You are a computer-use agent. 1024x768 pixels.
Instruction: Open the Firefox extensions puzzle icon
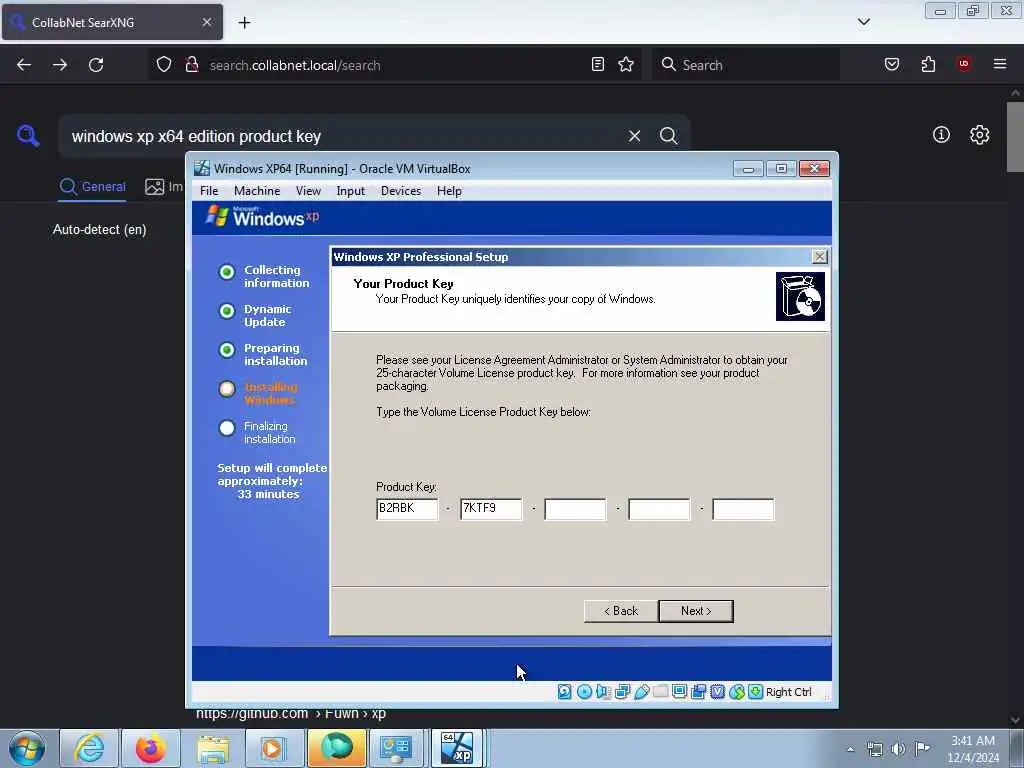point(928,64)
